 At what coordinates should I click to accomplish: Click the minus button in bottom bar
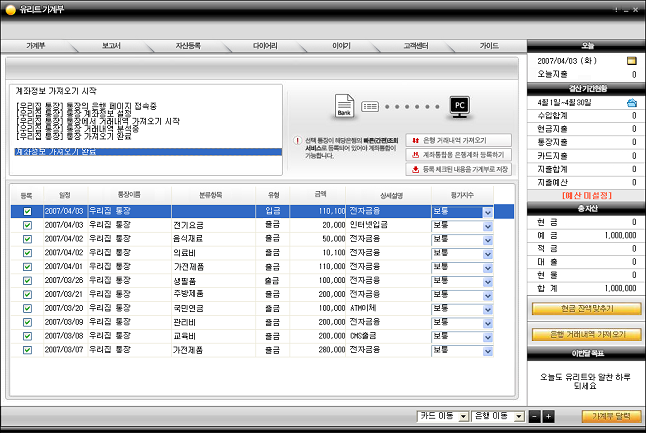534,417
